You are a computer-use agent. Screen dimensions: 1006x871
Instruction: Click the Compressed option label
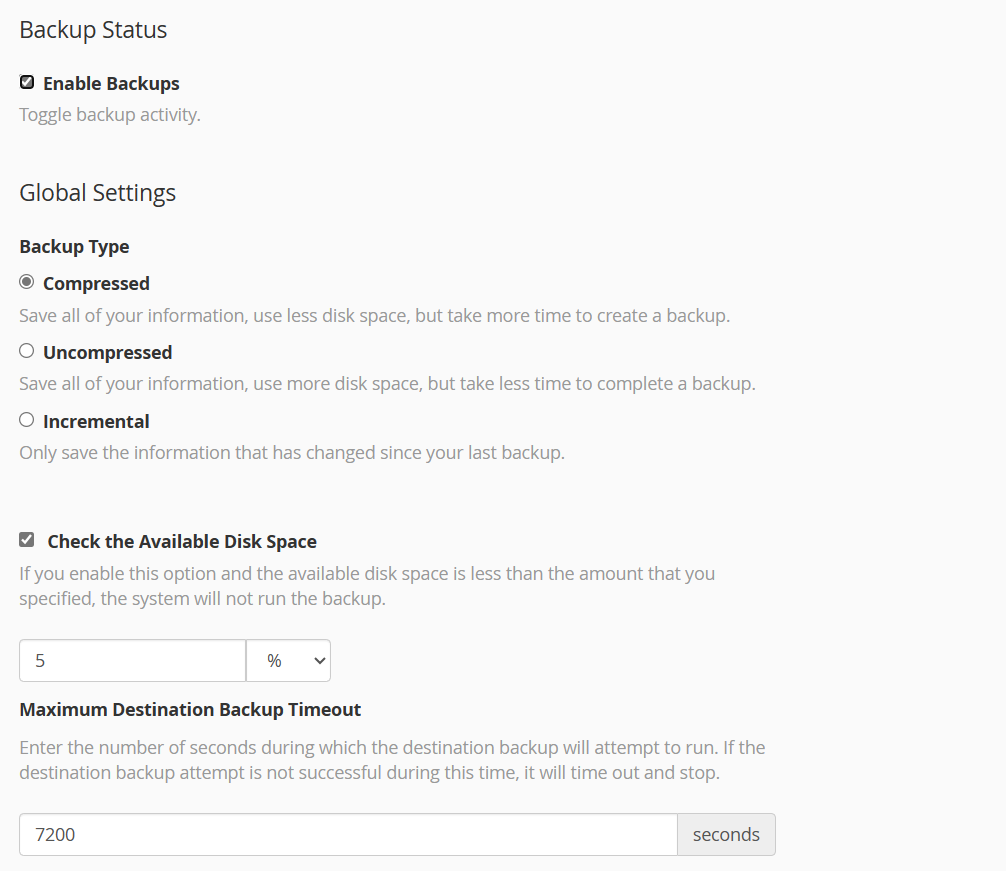[96, 284]
